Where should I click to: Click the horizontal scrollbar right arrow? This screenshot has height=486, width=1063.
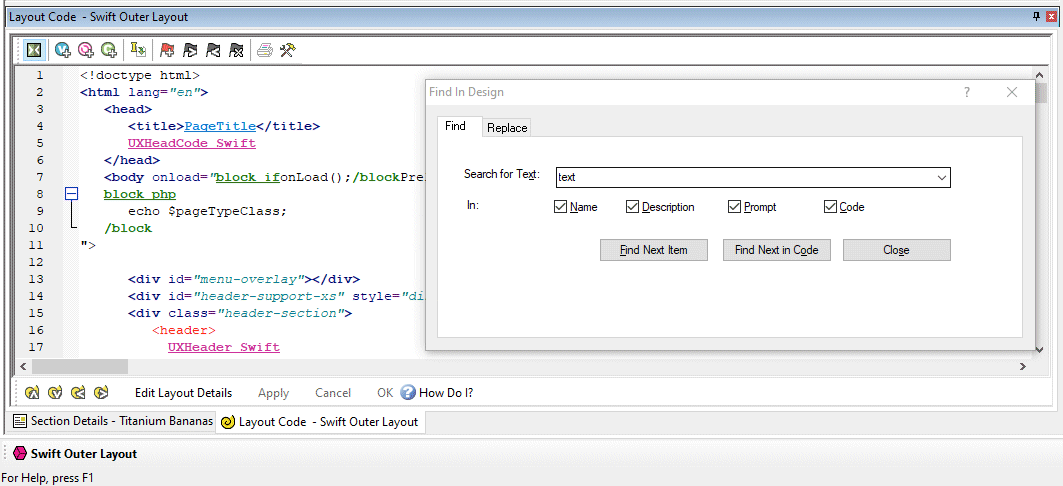point(1023,366)
